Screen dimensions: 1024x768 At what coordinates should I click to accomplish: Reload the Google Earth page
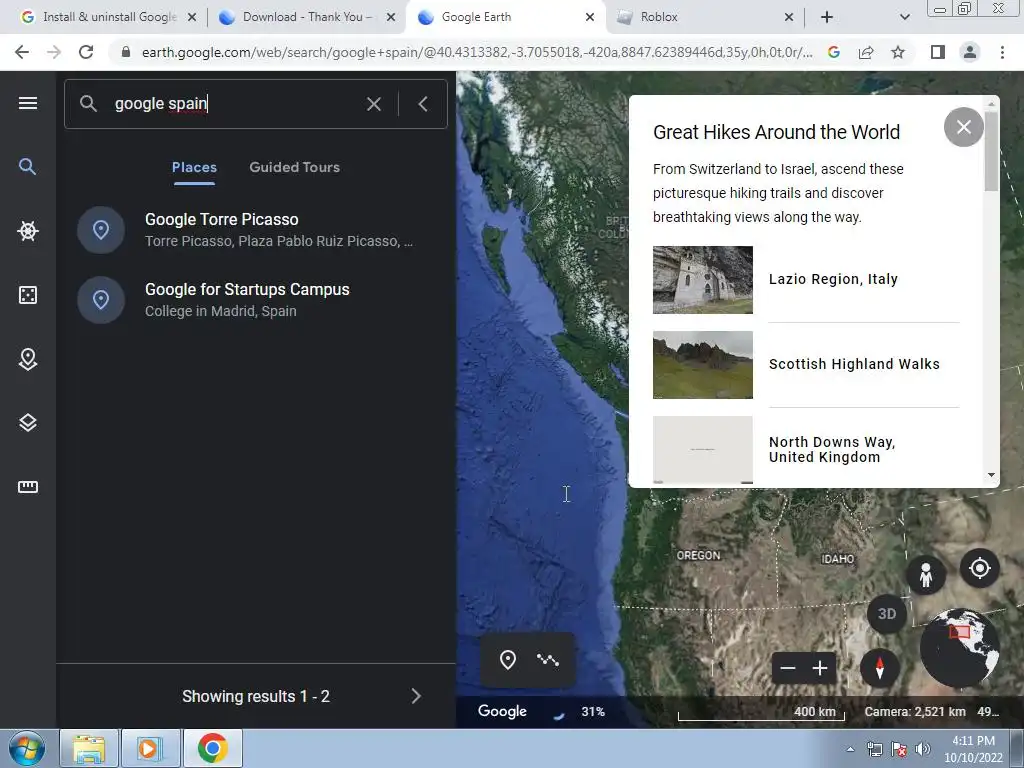pyautogui.click(x=86, y=52)
